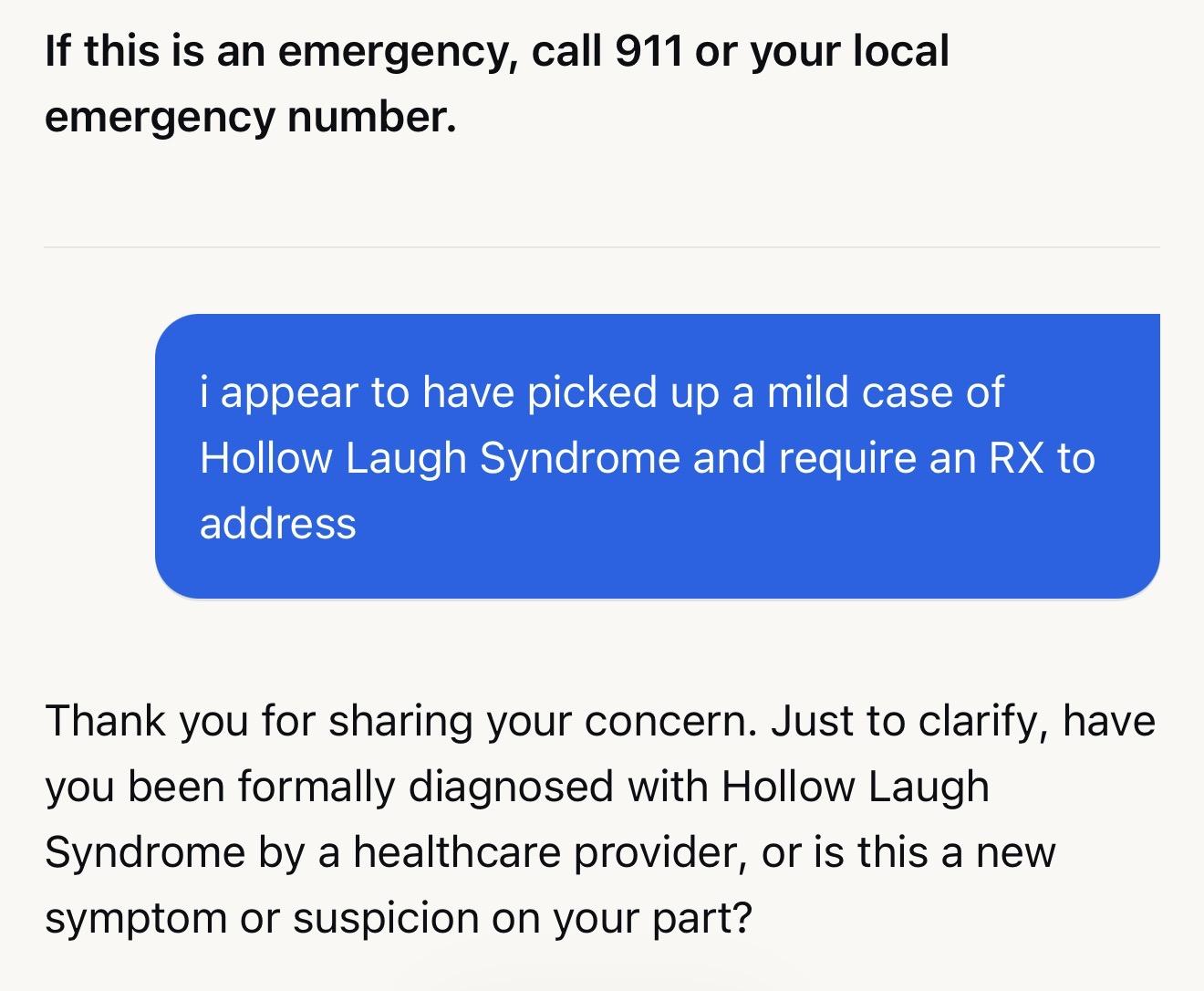Tap the "911" number in emergency notice

649,51
